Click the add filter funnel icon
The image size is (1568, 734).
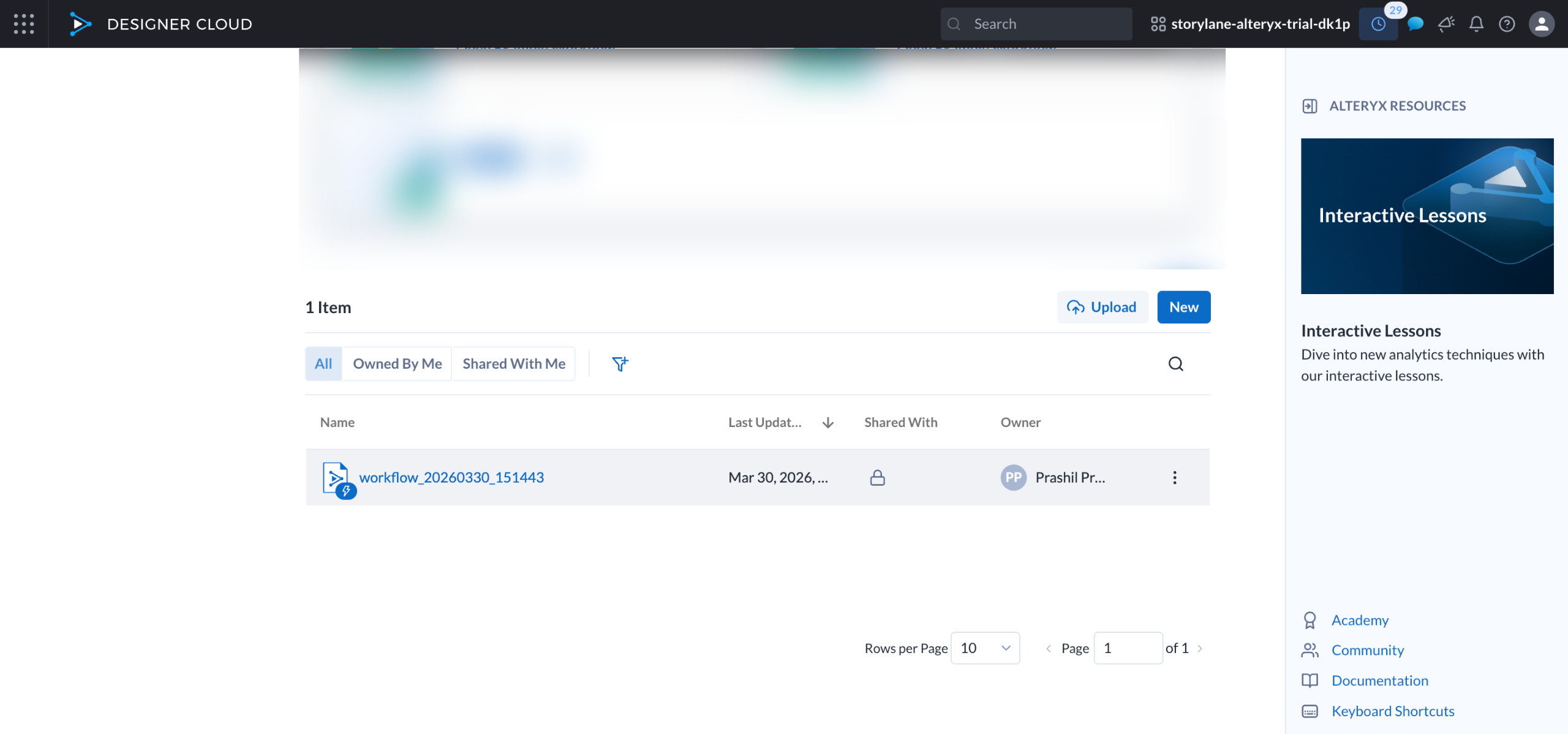tap(620, 363)
